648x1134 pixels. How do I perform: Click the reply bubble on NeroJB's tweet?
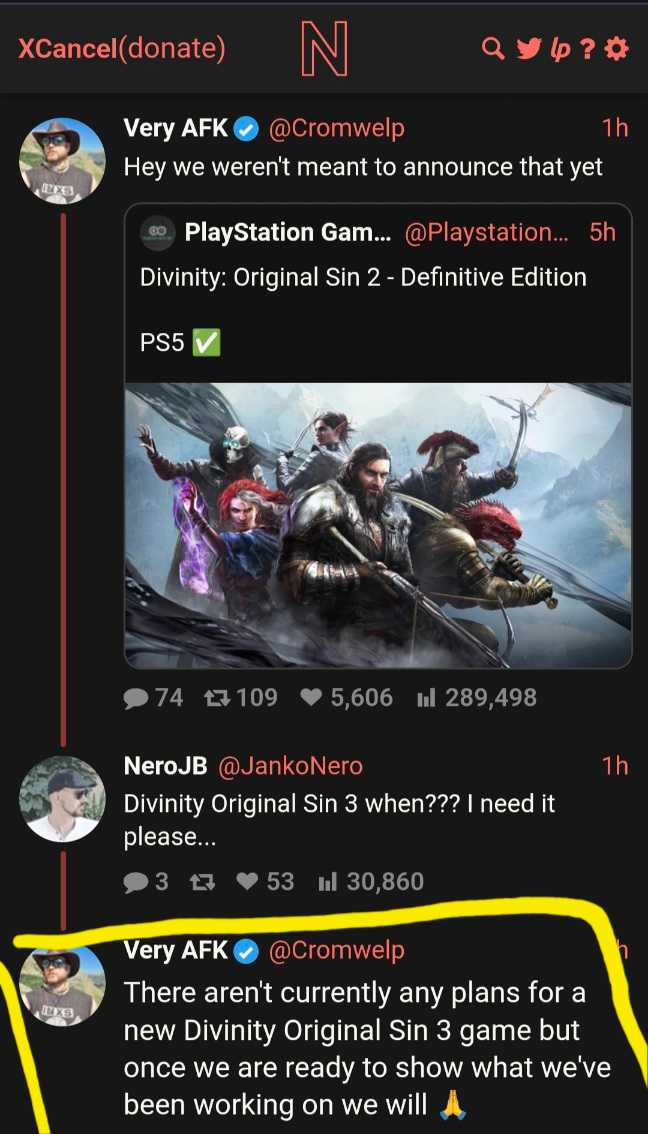tap(135, 882)
